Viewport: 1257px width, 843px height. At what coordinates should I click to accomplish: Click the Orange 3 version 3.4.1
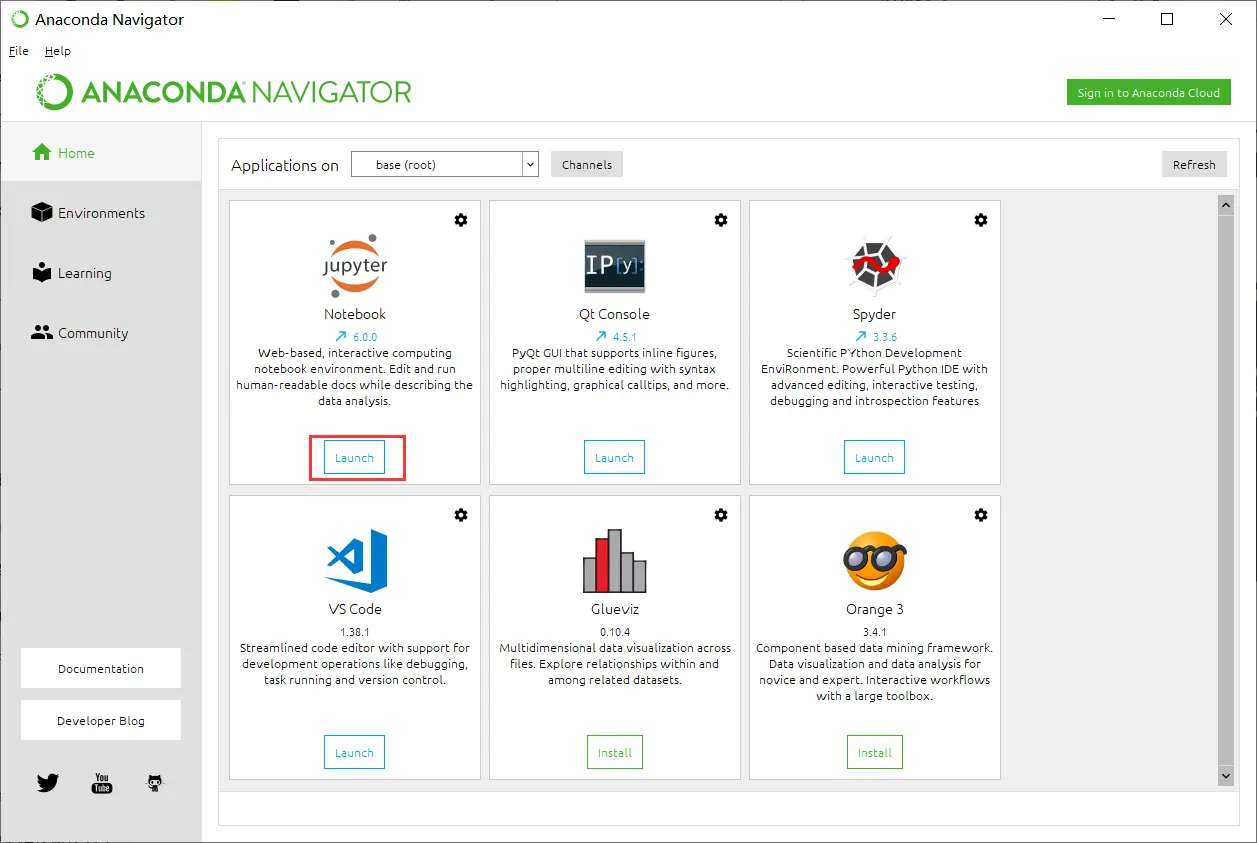coord(875,632)
